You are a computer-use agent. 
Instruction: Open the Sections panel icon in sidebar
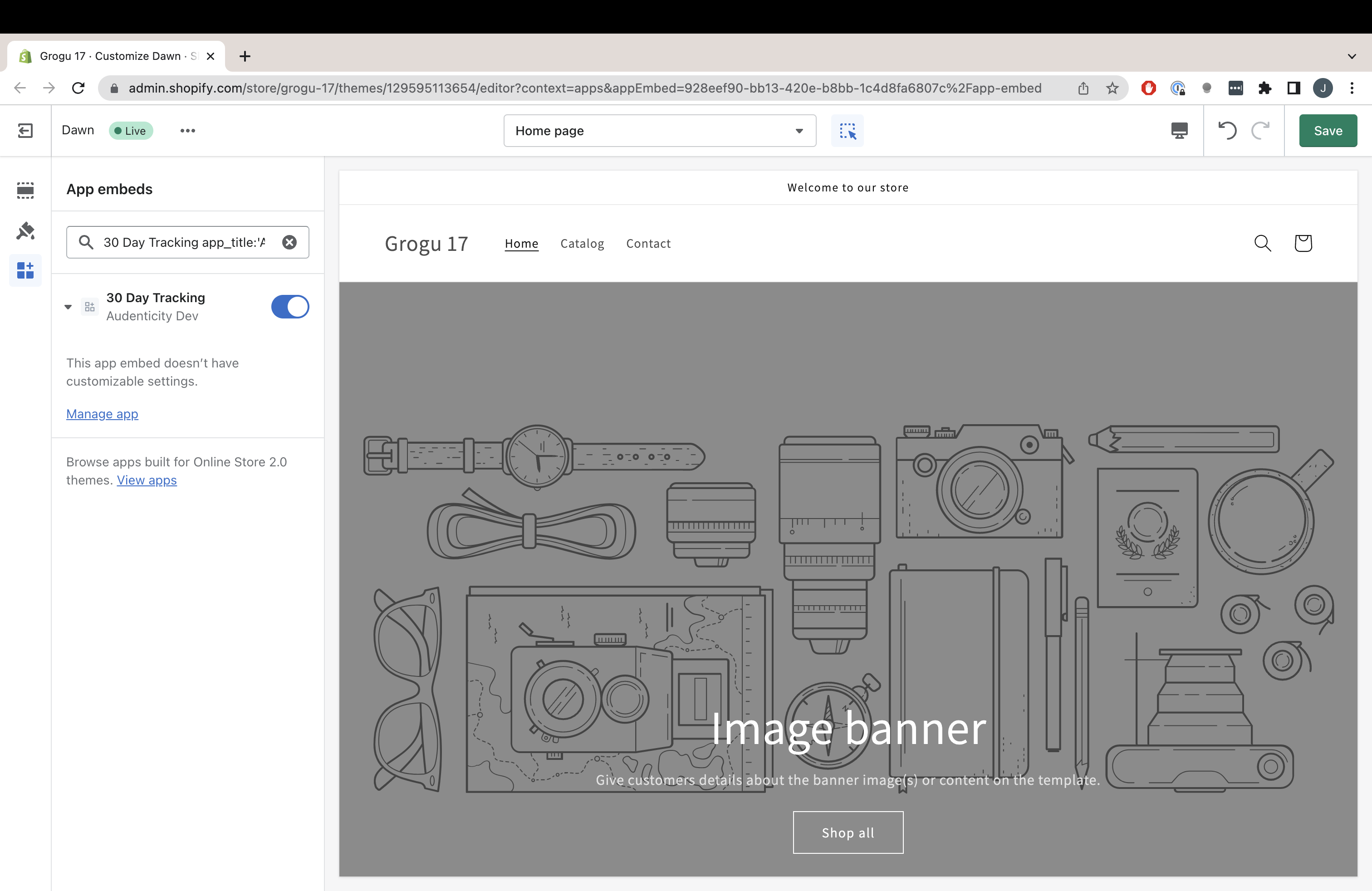click(25, 190)
